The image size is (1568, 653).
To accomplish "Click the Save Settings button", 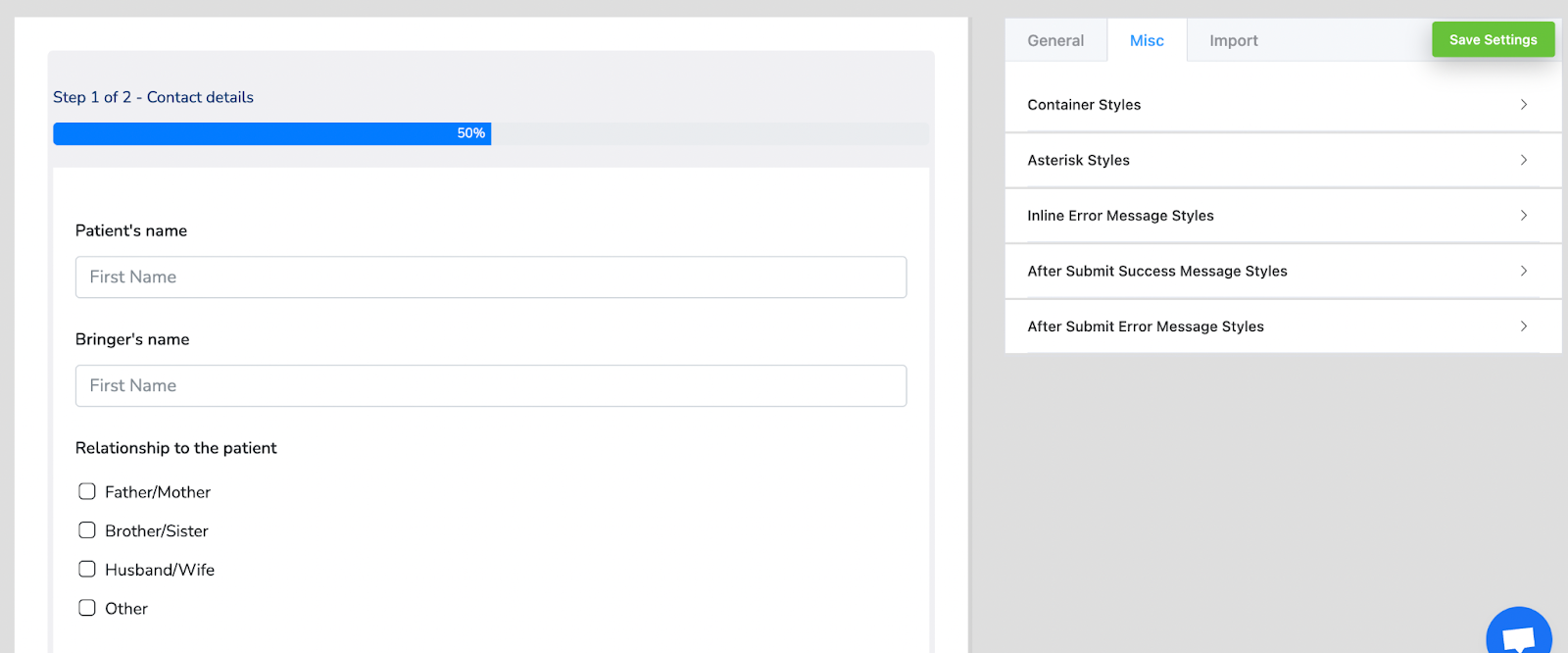I will (x=1493, y=39).
